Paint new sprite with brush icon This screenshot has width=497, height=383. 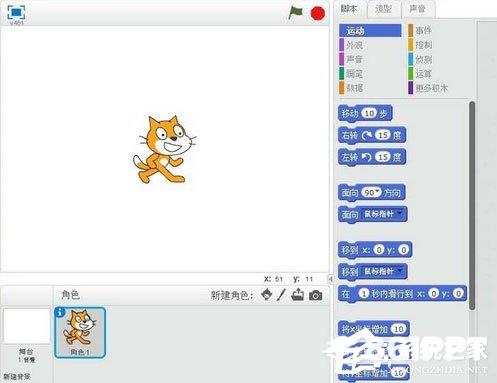281,295
